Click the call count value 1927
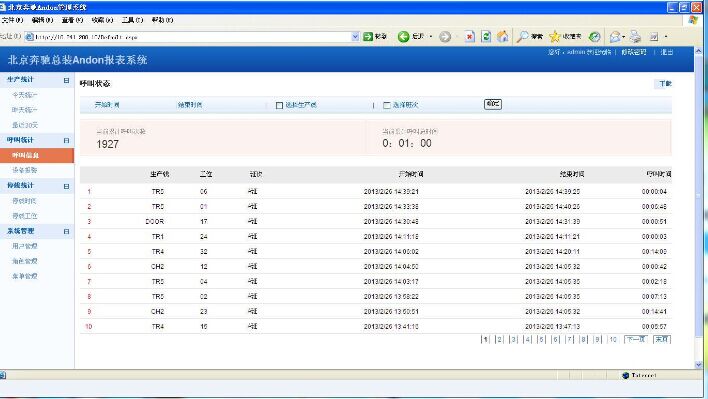This screenshot has width=708, height=399. pyautogui.click(x=107, y=144)
